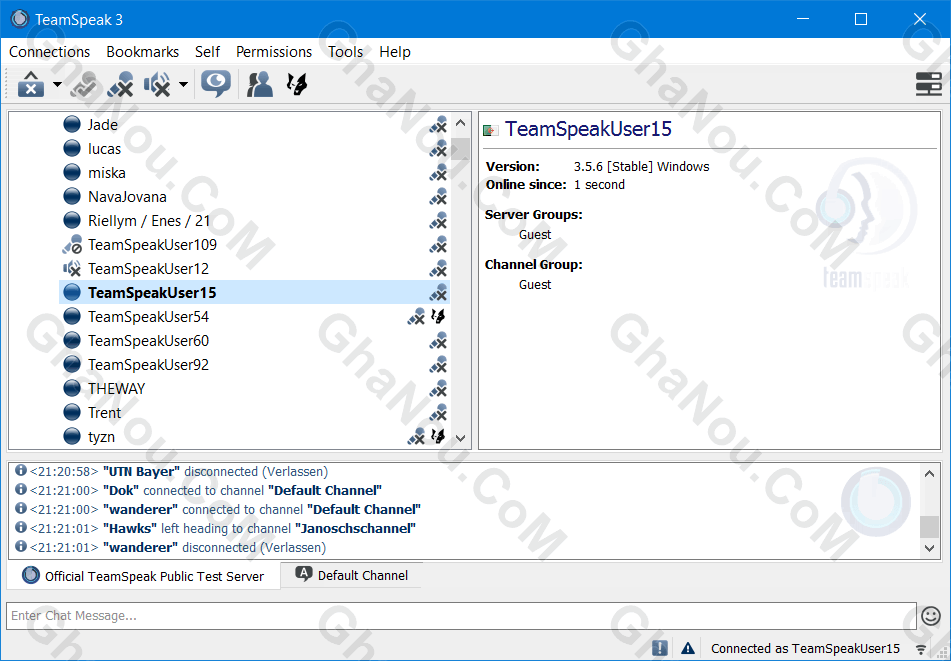
Task: Click the Subscribe to All Channels eye icon
Action: click(x=216, y=84)
